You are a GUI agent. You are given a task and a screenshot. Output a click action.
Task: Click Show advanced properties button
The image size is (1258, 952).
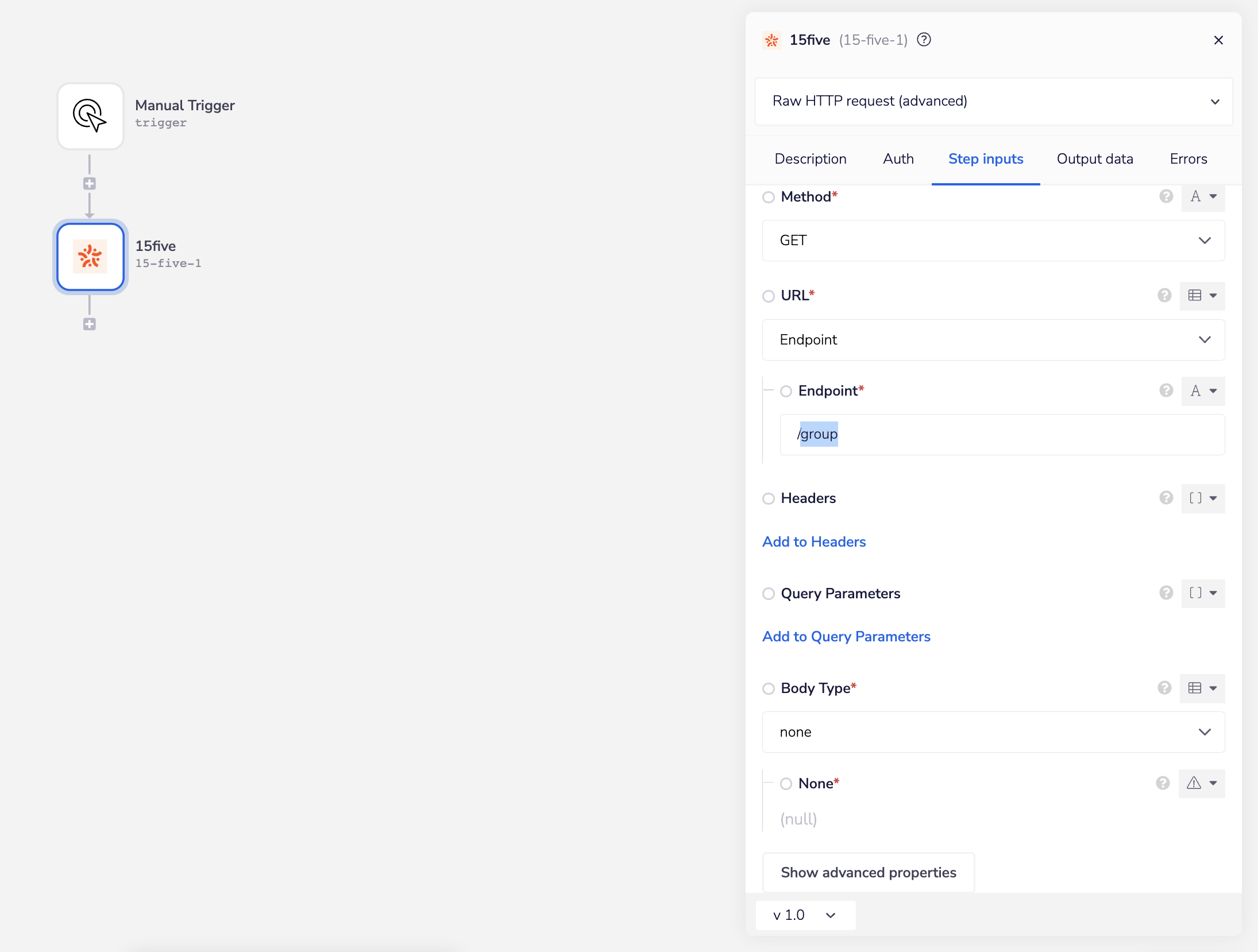[868, 872]
